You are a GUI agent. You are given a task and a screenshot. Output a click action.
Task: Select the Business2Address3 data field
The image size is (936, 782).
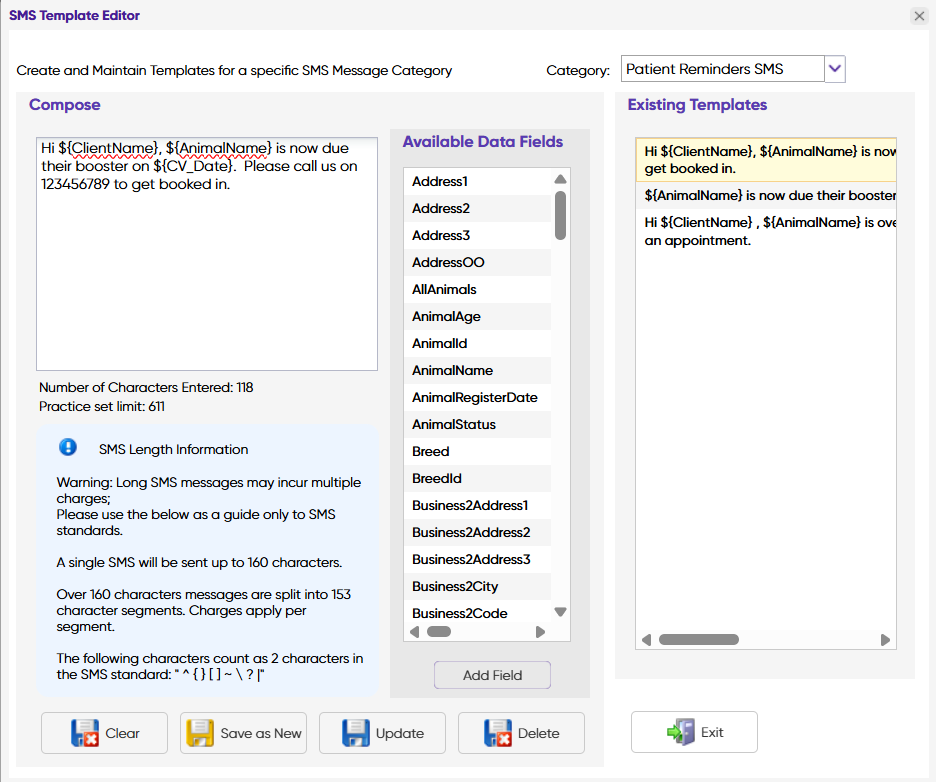click(478, 559)
